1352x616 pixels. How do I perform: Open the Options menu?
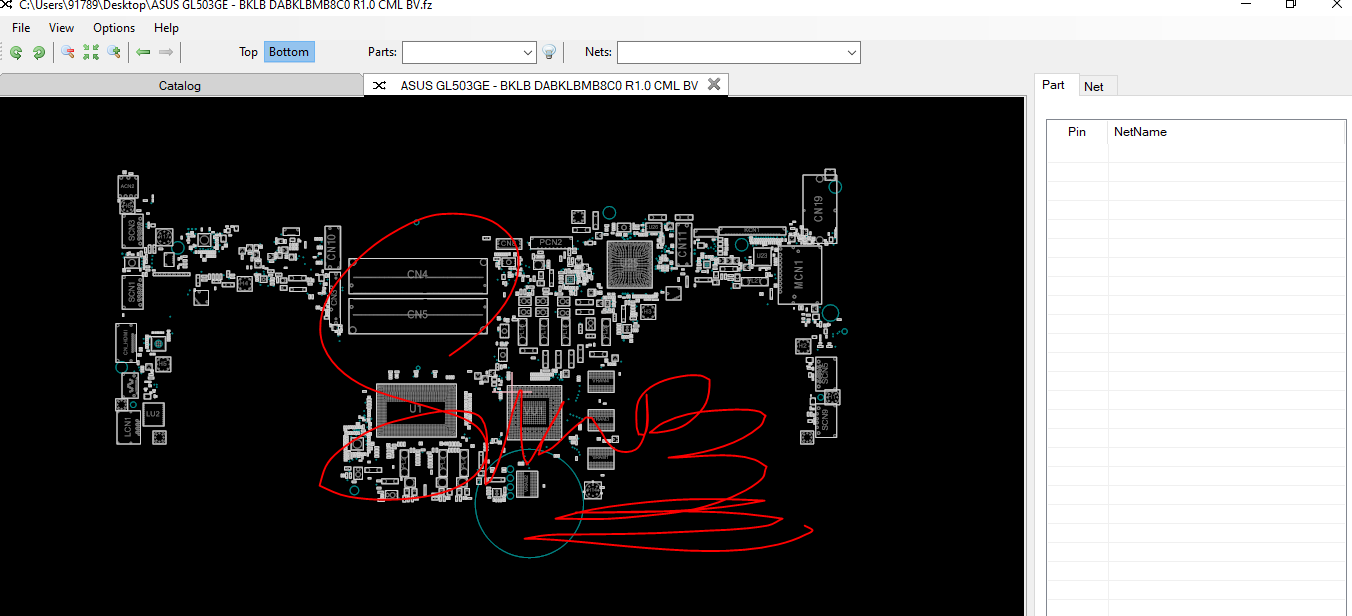point(114,28)
